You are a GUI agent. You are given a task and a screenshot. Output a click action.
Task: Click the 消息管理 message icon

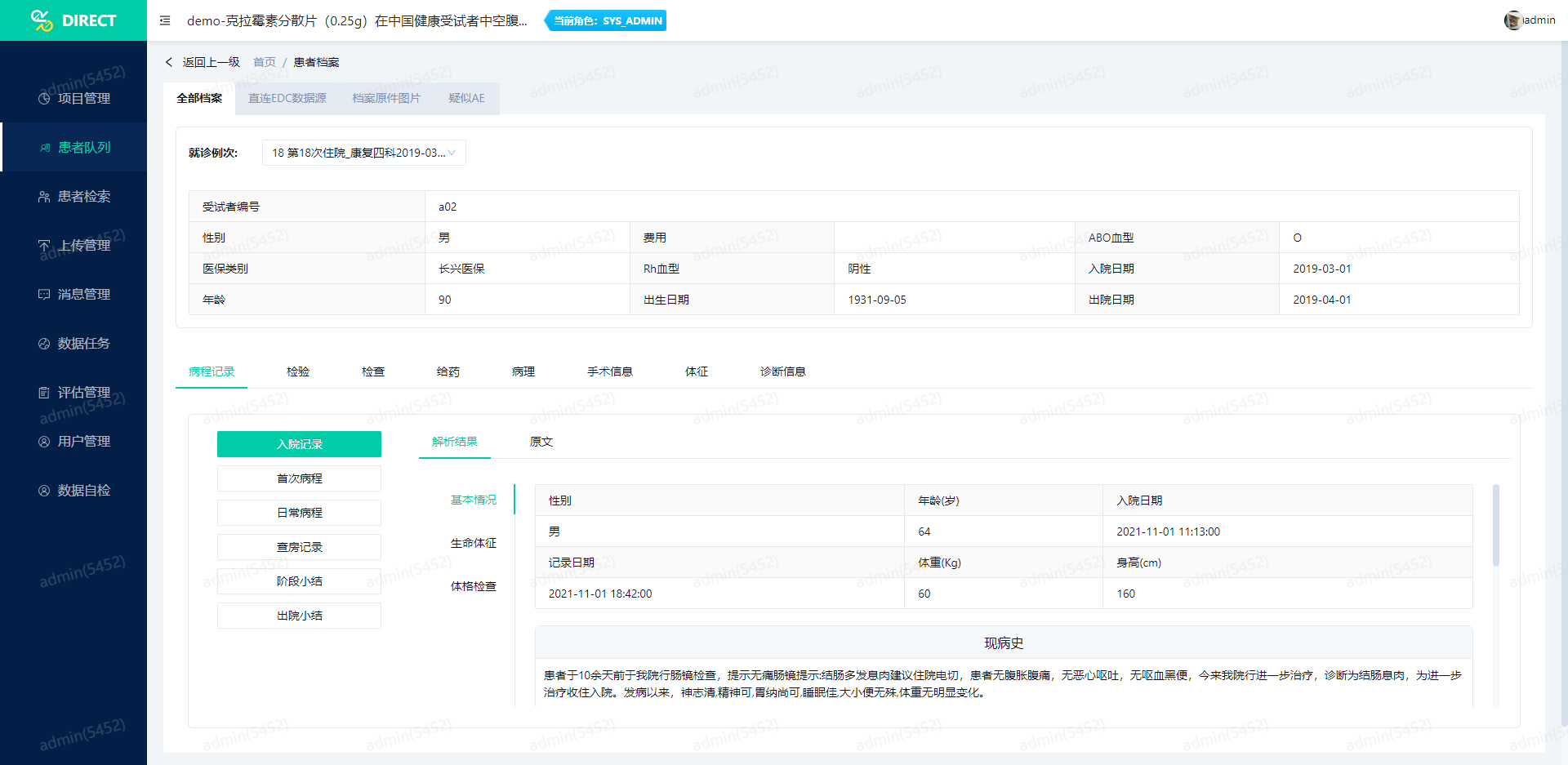(44, 295)
